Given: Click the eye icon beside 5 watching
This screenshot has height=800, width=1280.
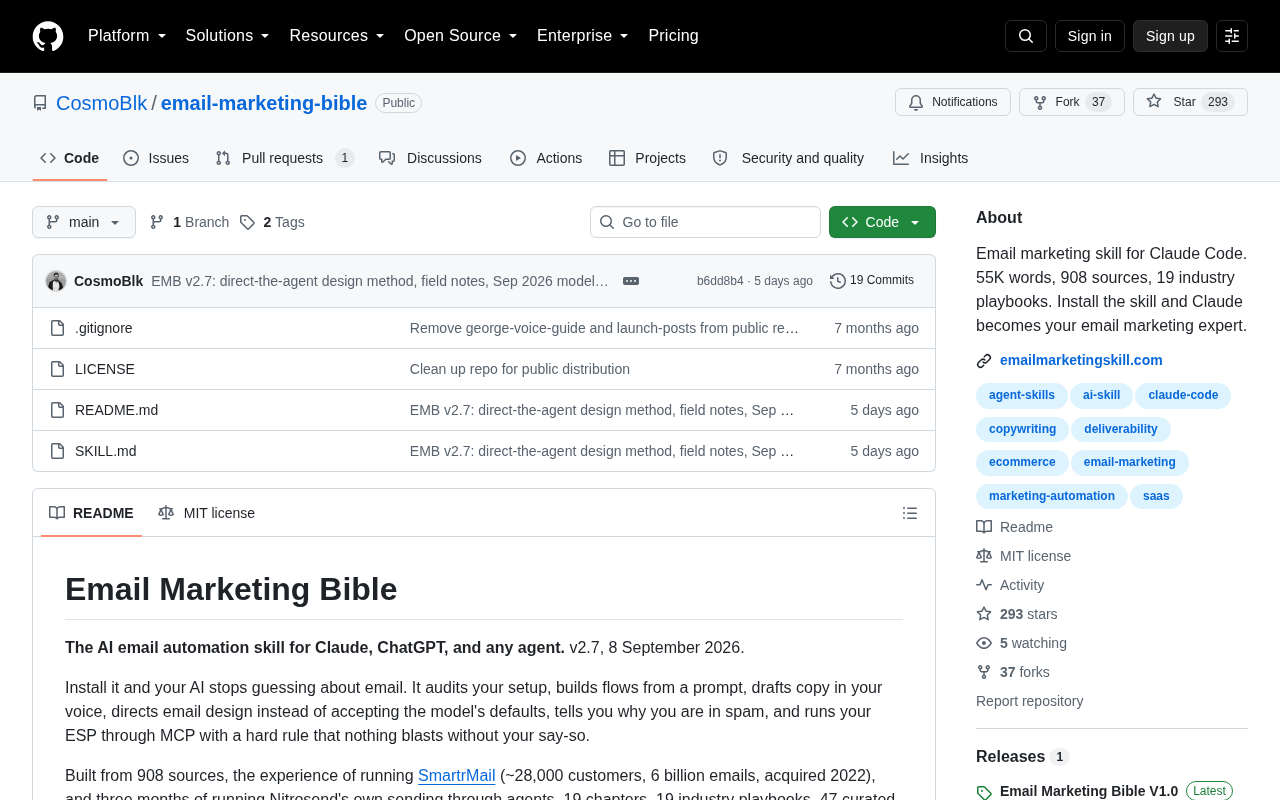Looking at the screenshot, I should [x=984, y=643].
